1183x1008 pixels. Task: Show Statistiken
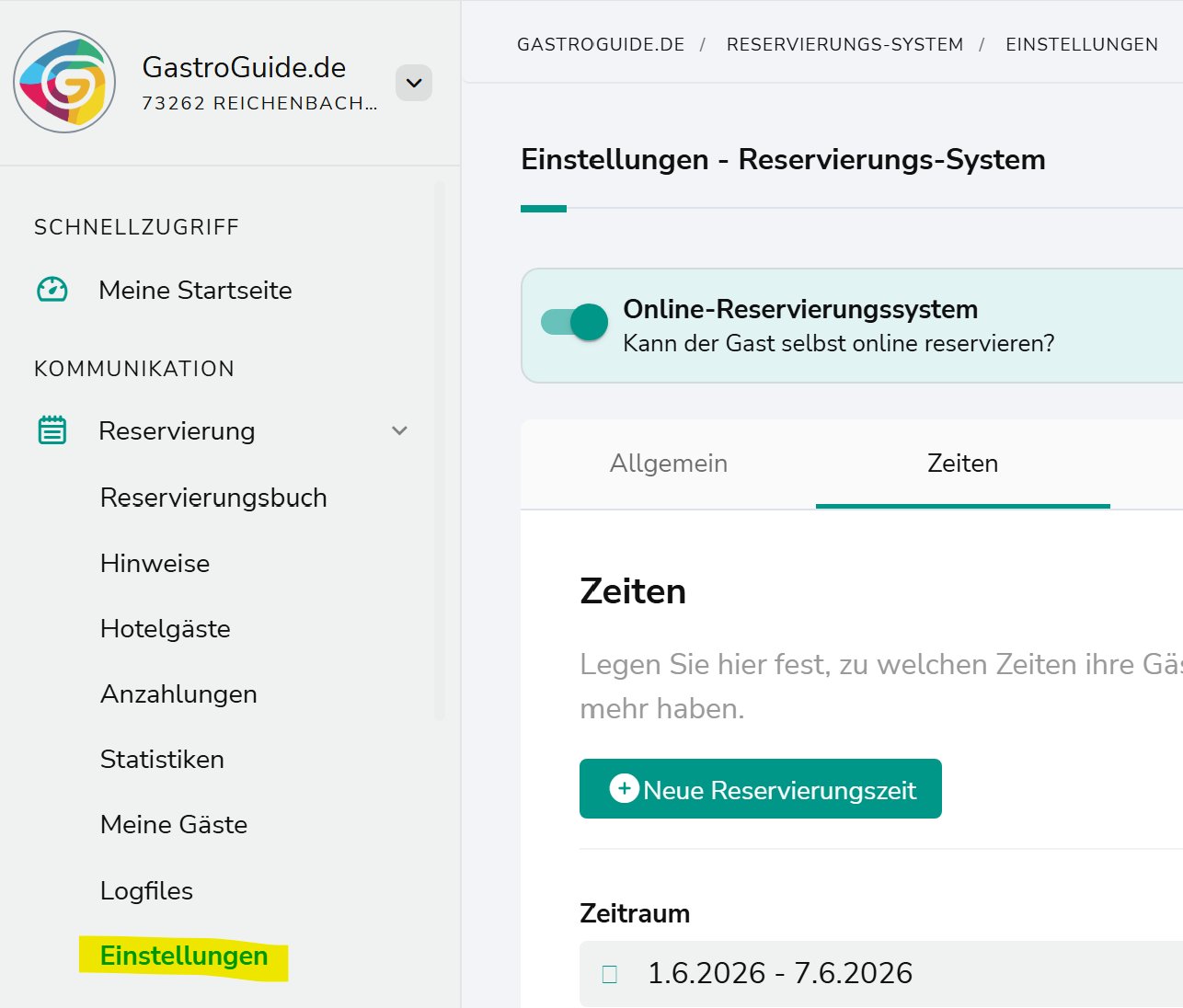(162, 759)
